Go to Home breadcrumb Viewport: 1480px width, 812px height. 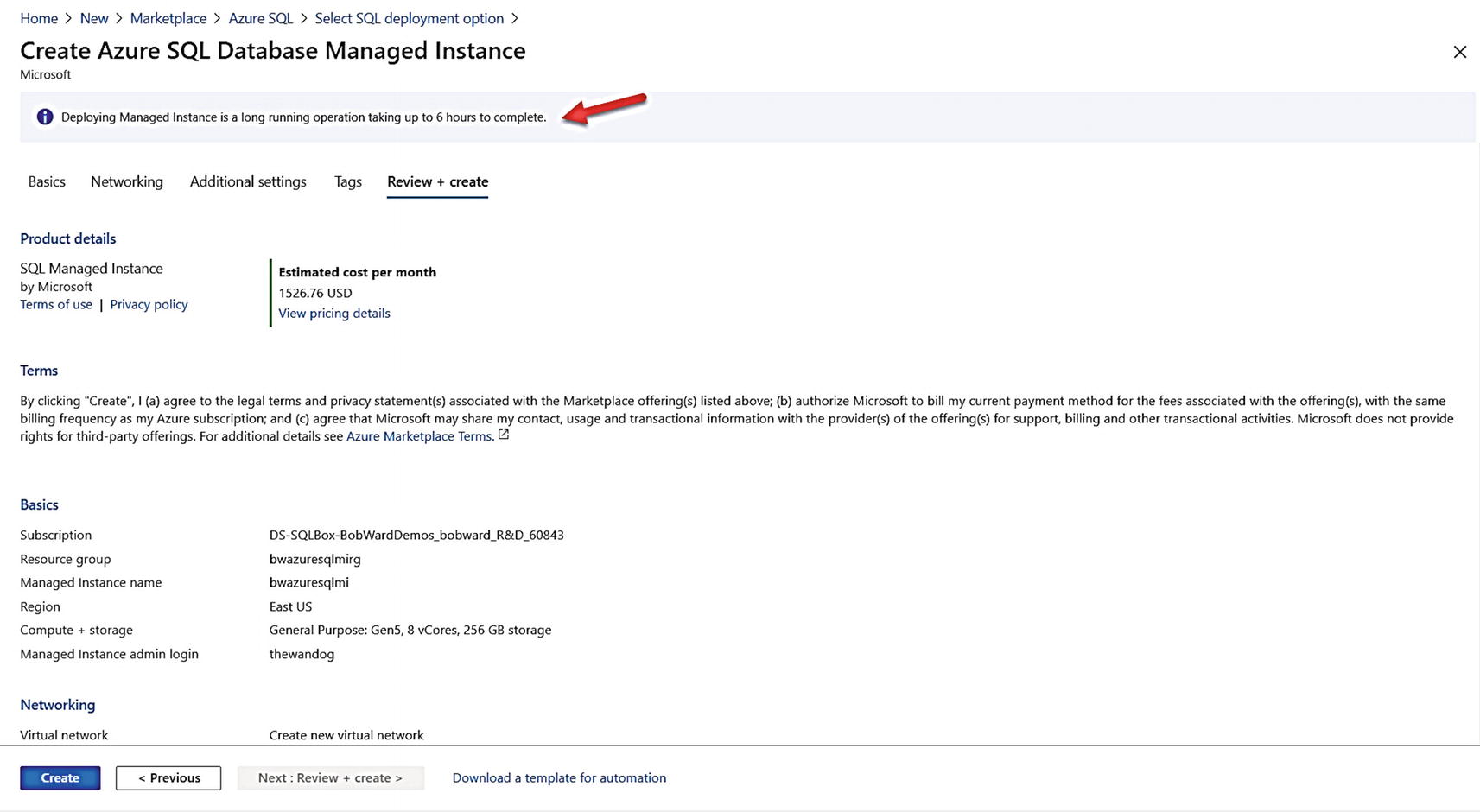[x=39, y=18]
